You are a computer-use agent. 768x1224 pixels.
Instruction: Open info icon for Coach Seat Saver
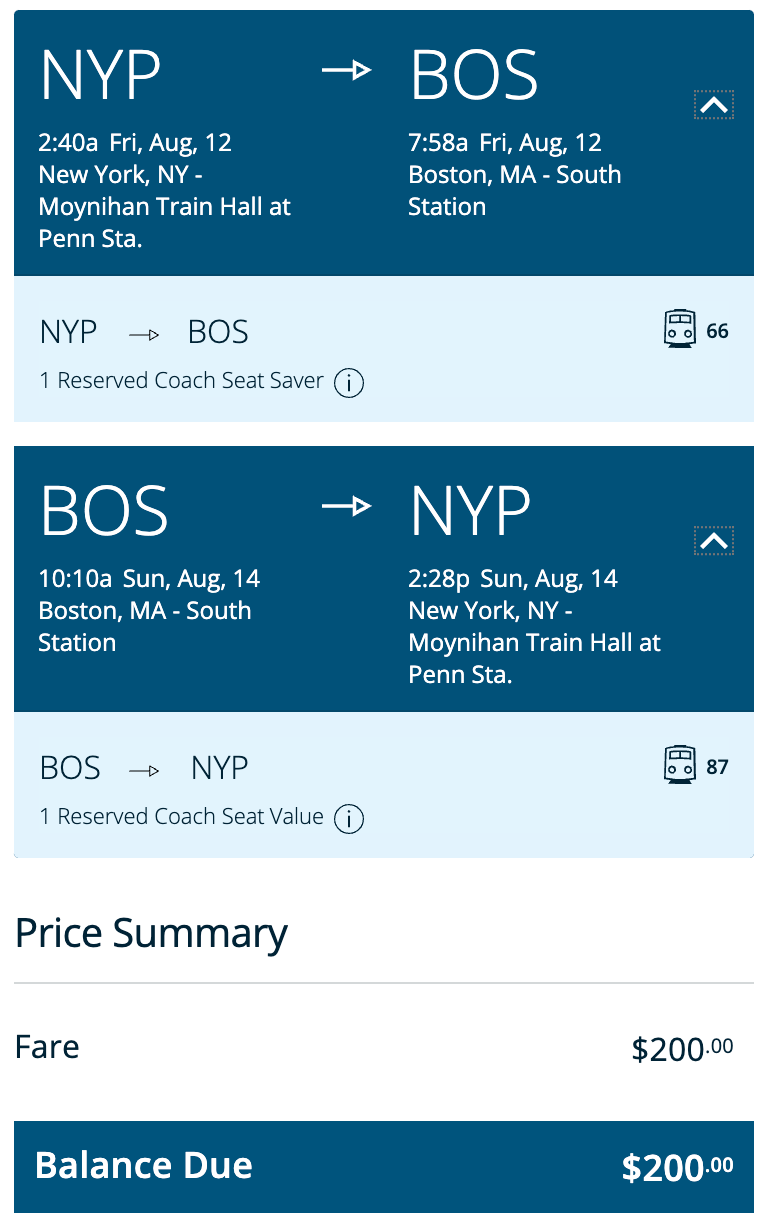tap(349, 383)
